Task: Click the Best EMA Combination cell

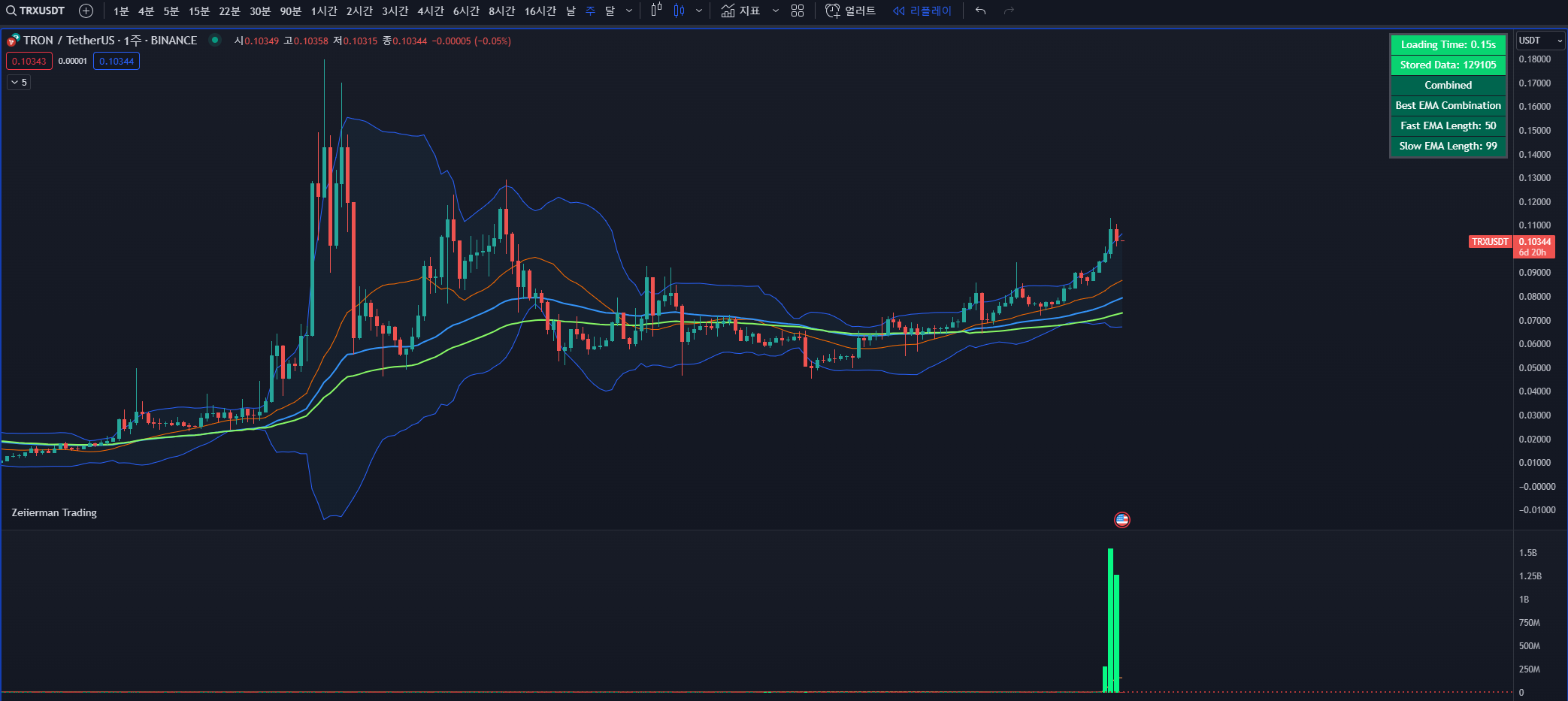Action: [1448, 106]
